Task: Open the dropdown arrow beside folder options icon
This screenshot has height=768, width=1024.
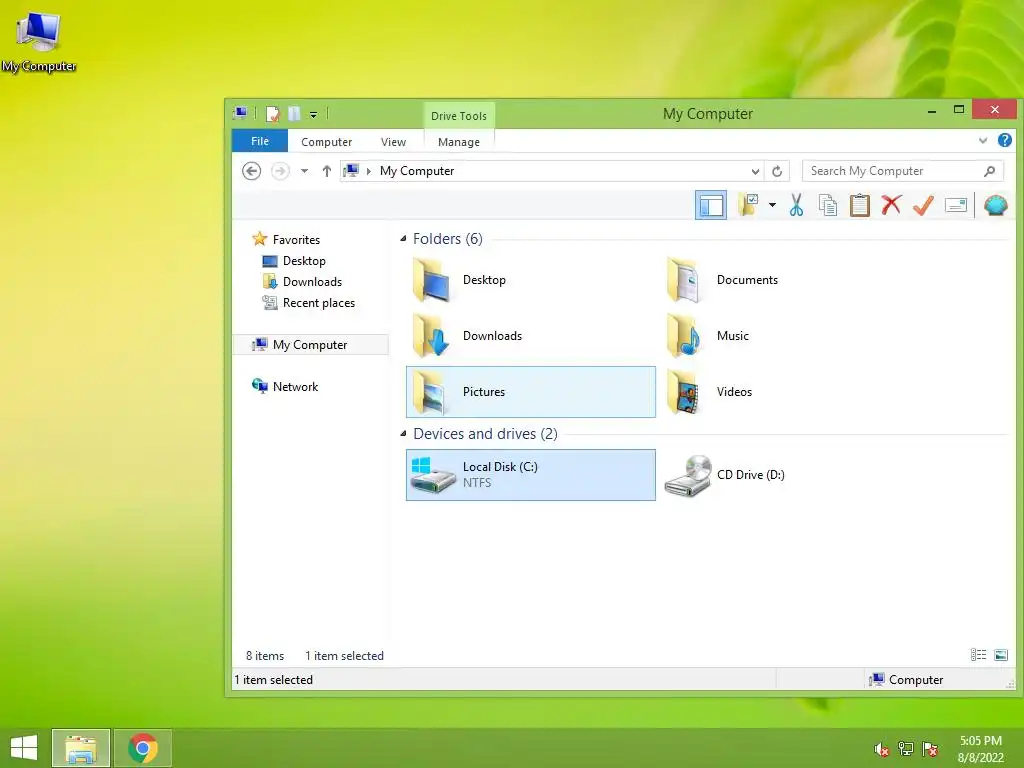Action: coord(772,206)
